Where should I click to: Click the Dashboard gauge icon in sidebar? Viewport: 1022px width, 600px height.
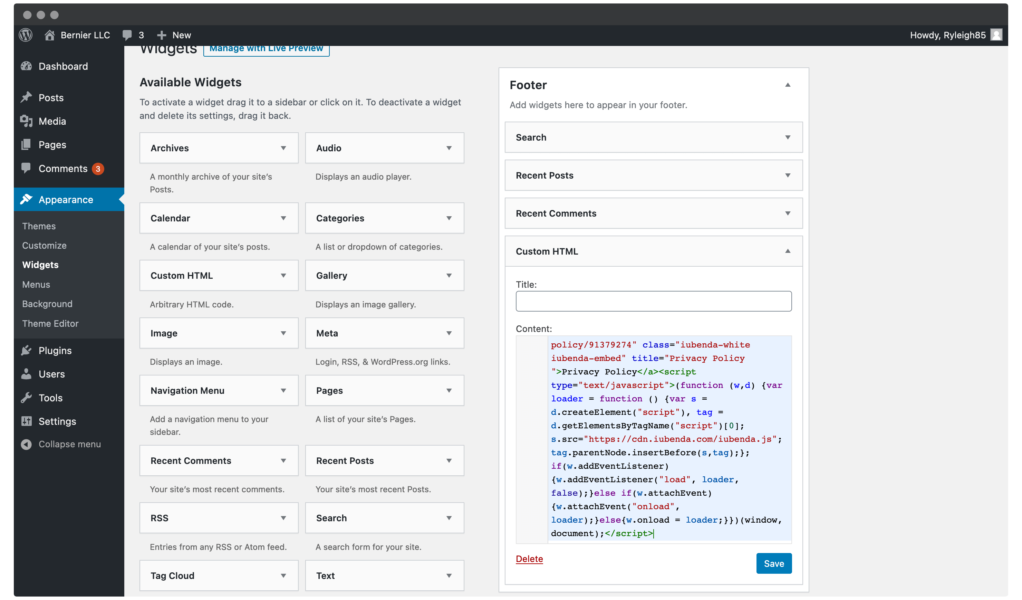click(x=26, y=67)
